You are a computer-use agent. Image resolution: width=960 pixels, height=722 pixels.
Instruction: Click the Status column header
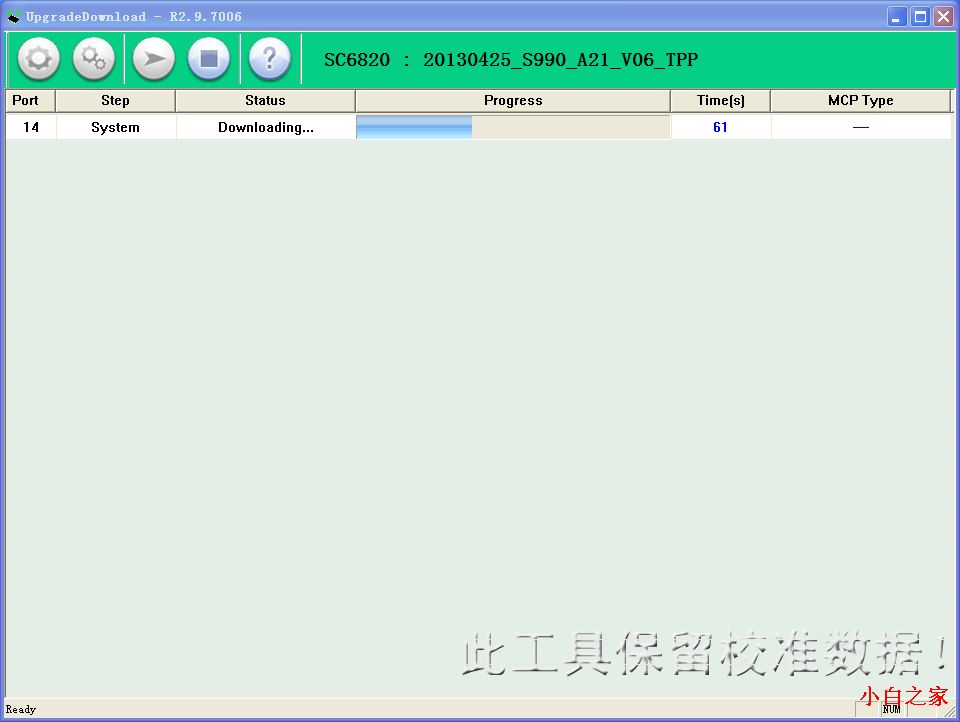(265, 100)
